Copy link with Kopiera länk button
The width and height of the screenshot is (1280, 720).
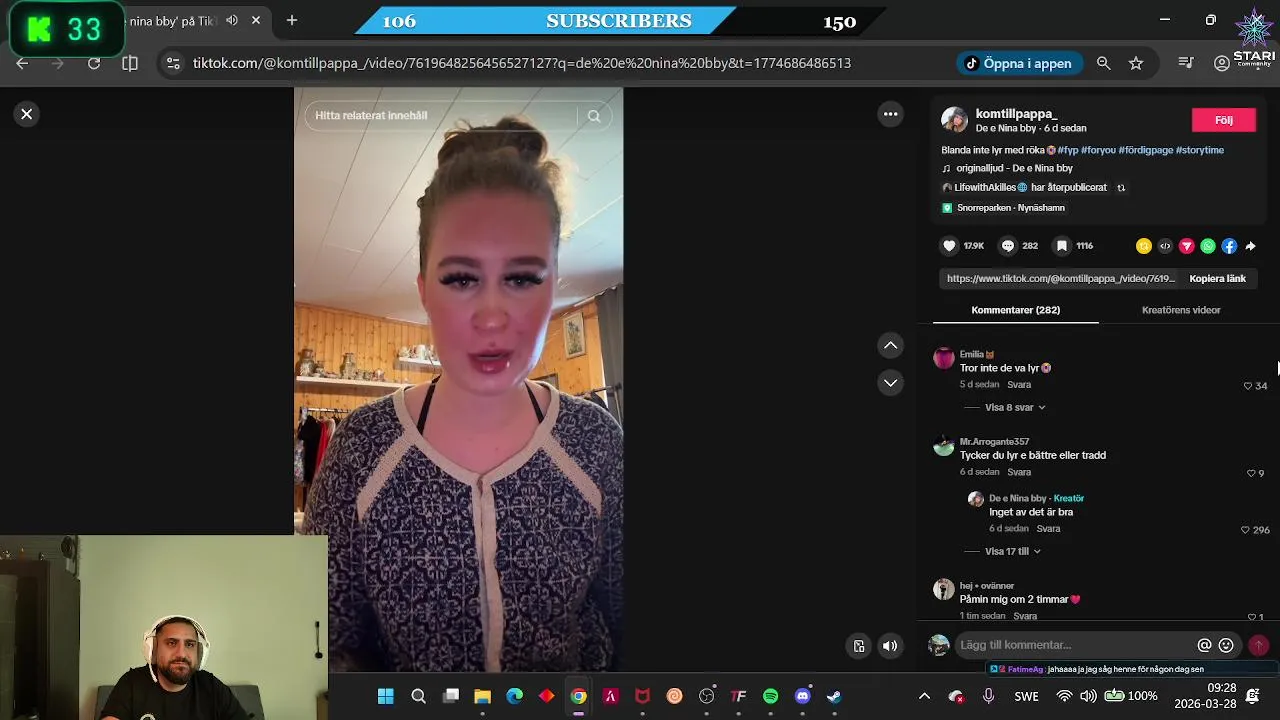click(1217, 279)
